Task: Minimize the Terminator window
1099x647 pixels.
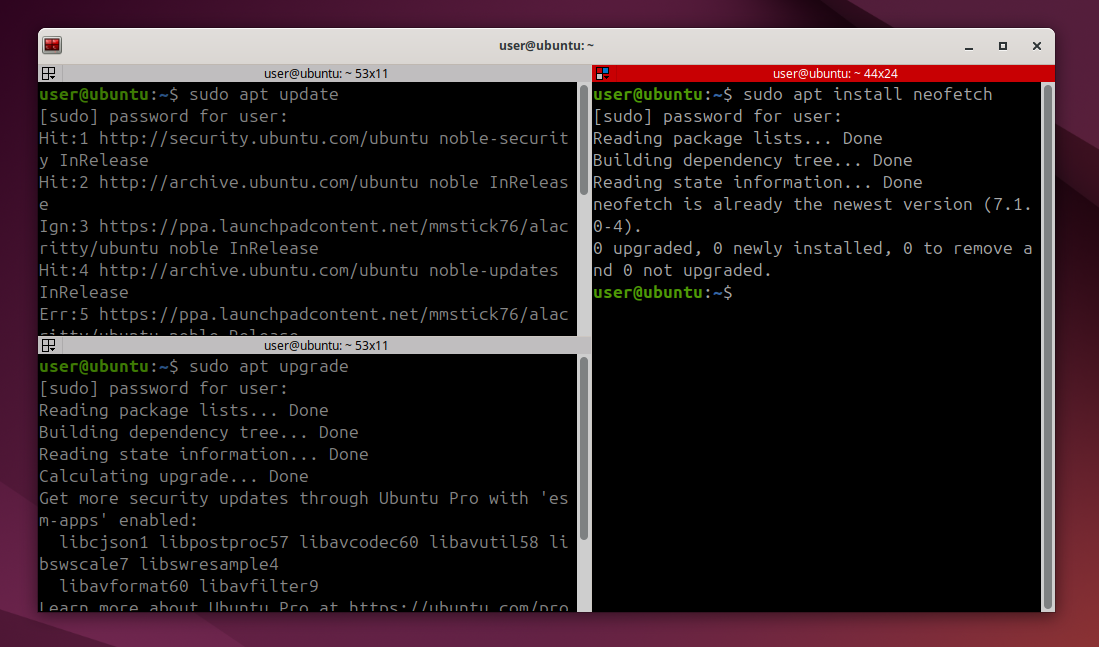Action: [968, 46]
